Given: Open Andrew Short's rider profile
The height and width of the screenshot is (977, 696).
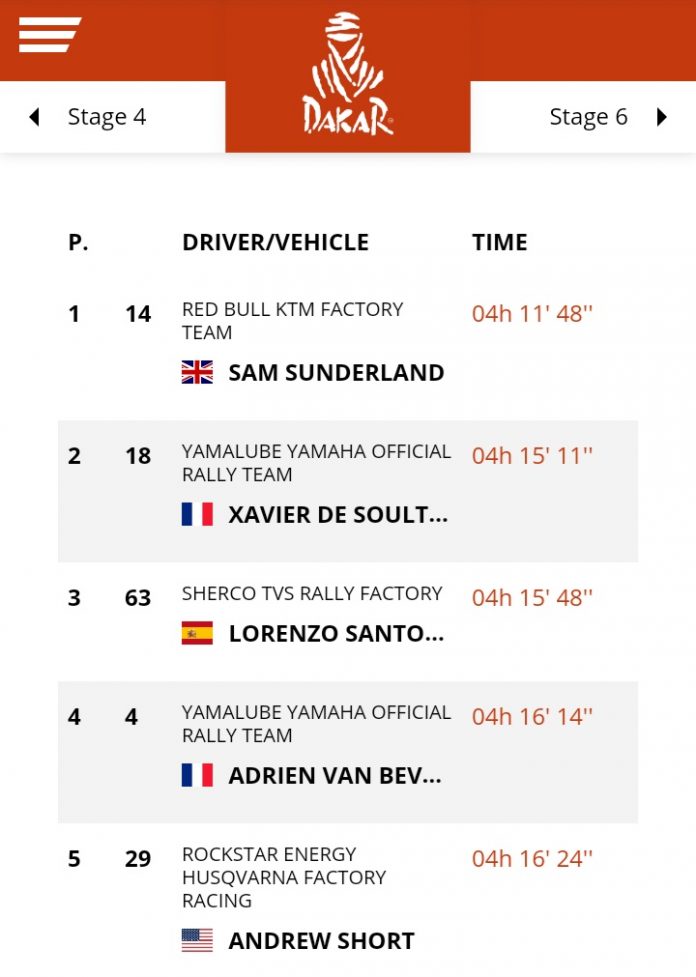Looking at the screenshot, I should [x=321, y=941].
